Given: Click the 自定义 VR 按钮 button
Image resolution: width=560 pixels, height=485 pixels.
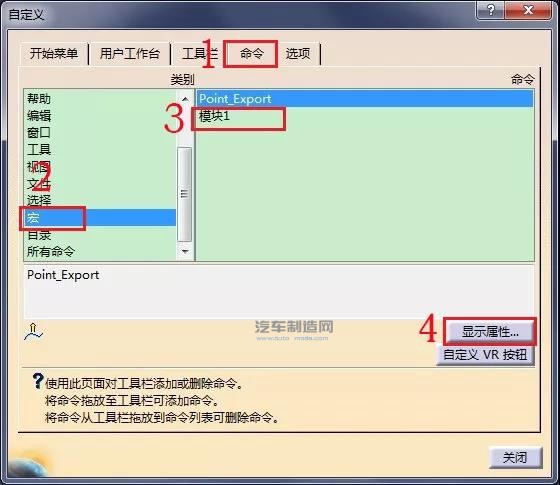Looking at the screenshot, I should 485,355.
